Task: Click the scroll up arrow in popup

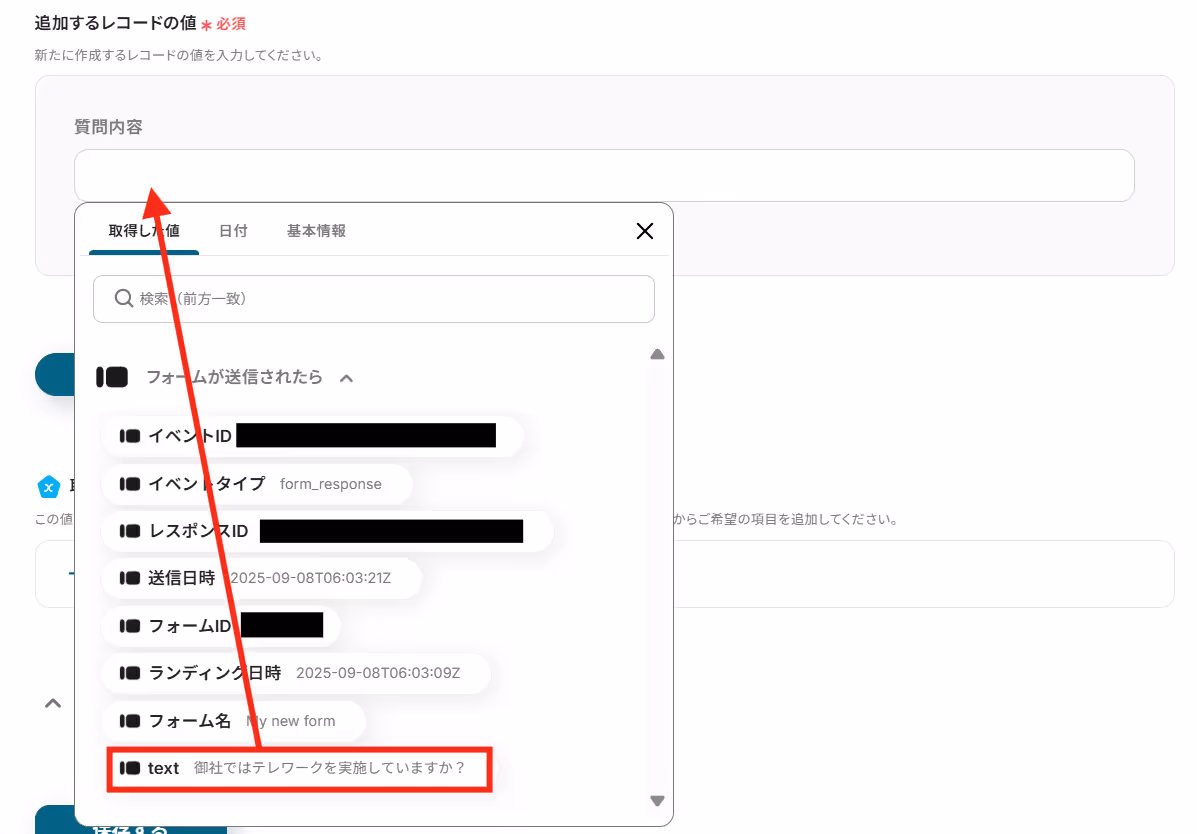Action: [657, 354]
